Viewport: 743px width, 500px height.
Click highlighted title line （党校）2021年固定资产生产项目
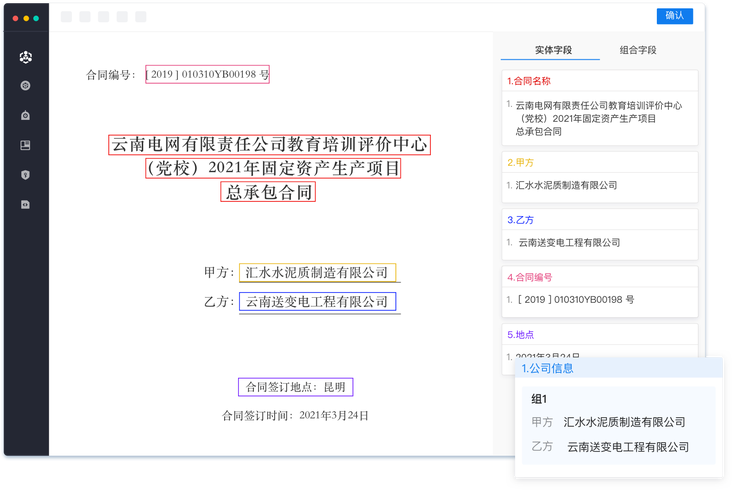(x=273, y=168)
